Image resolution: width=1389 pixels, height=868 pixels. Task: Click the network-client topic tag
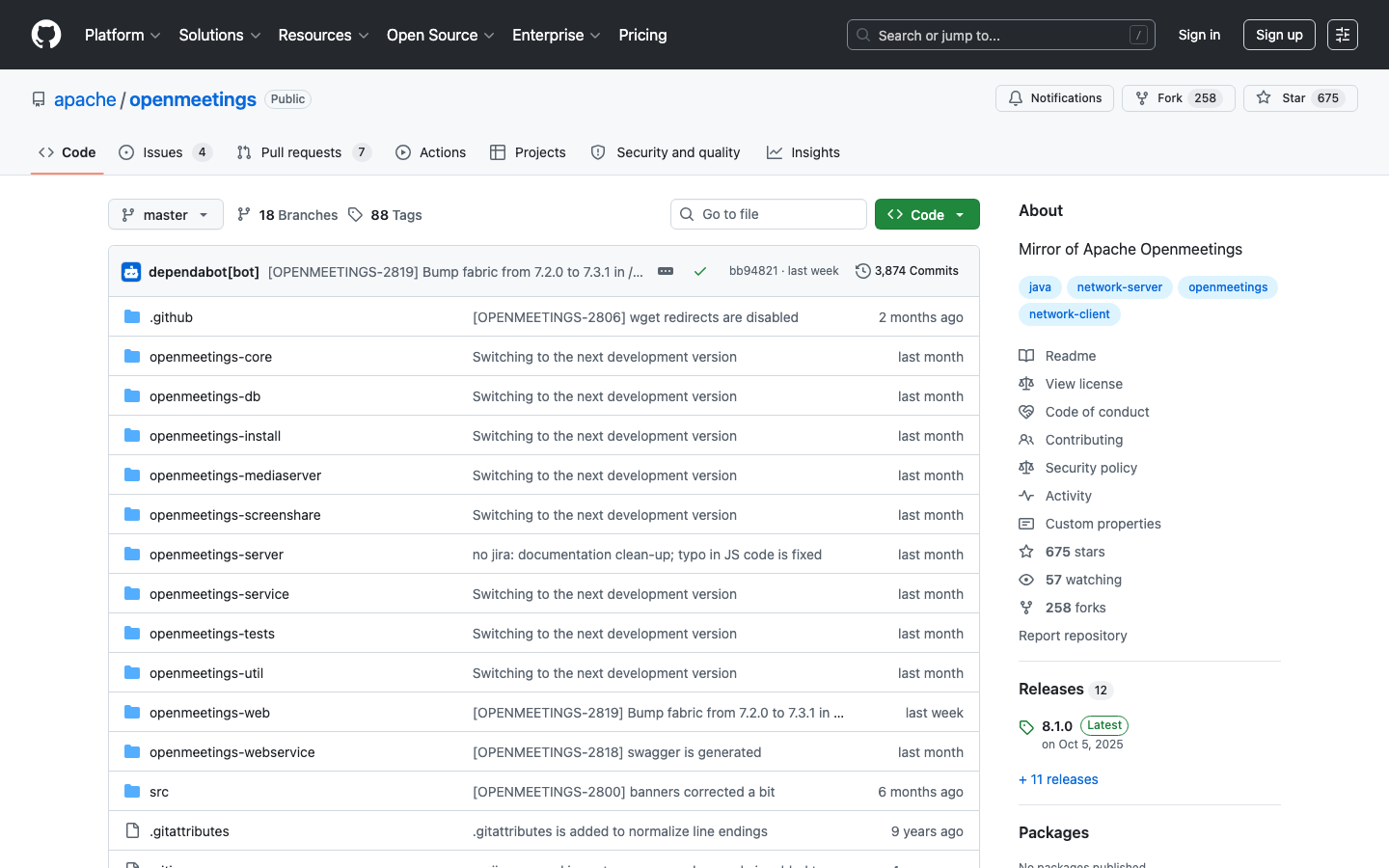tap(1069, 314)
